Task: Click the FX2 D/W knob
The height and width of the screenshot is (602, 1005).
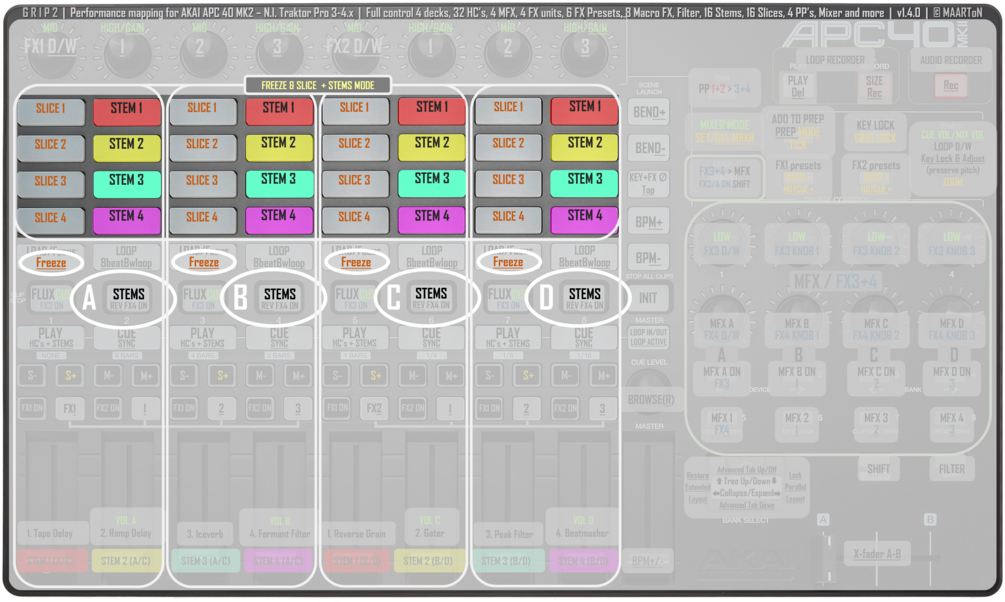Action: (354, 49)
